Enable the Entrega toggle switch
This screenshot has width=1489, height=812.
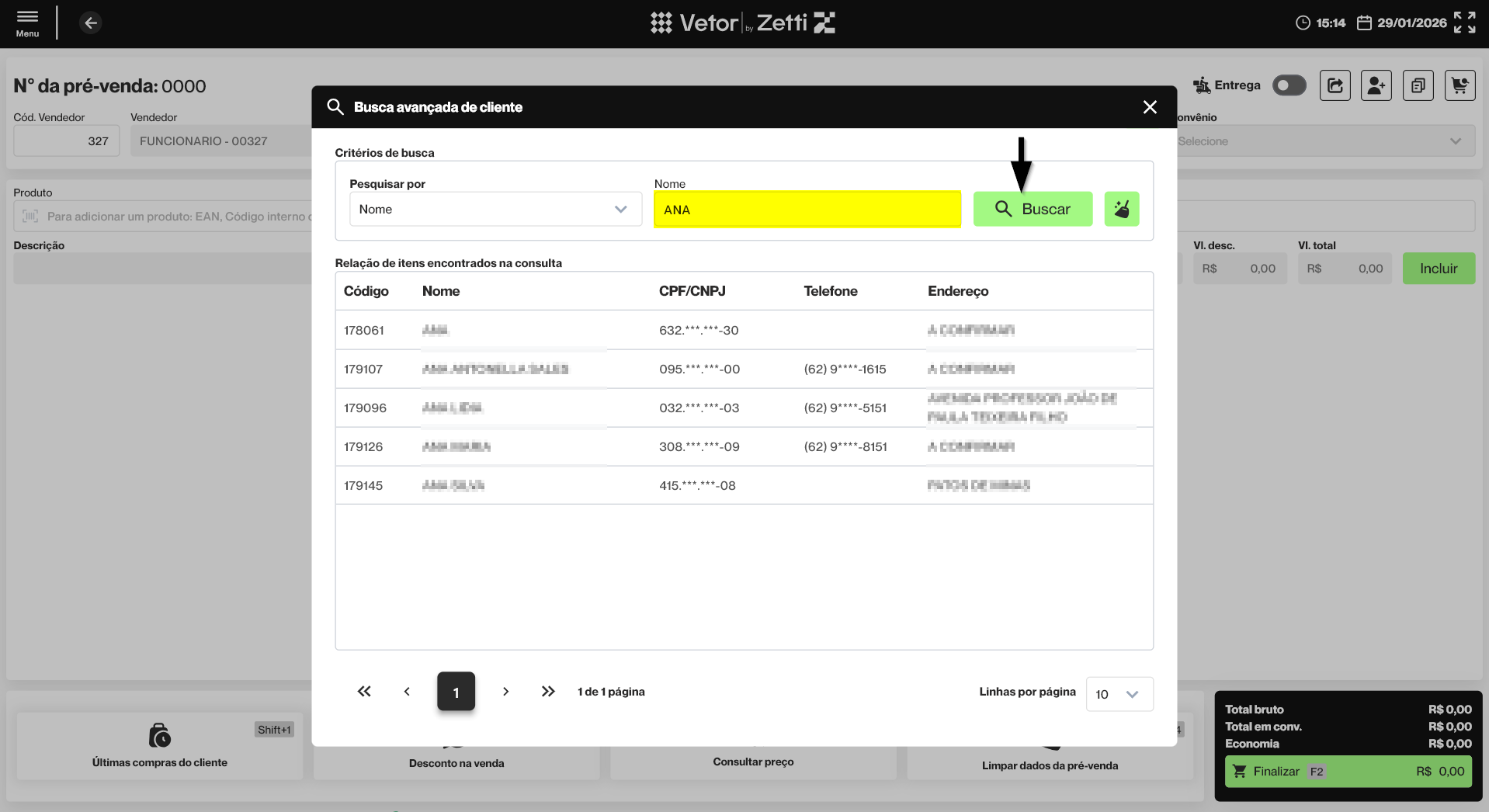(x=1289, y=85)
